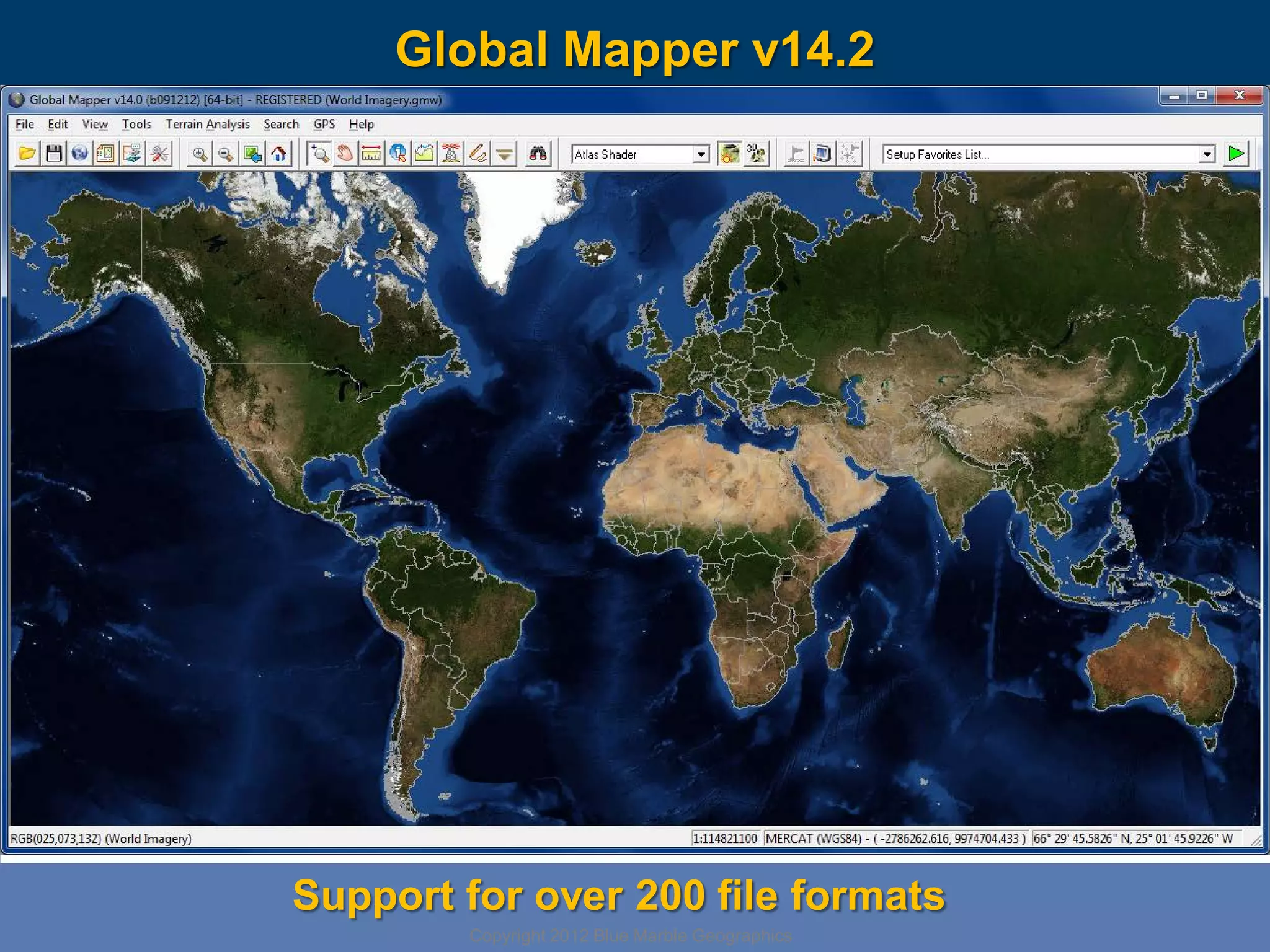Maximize the Global Mapper window
This screenshot has height=952, width=1270.
pyautogui.click(x=1202, y=95)
